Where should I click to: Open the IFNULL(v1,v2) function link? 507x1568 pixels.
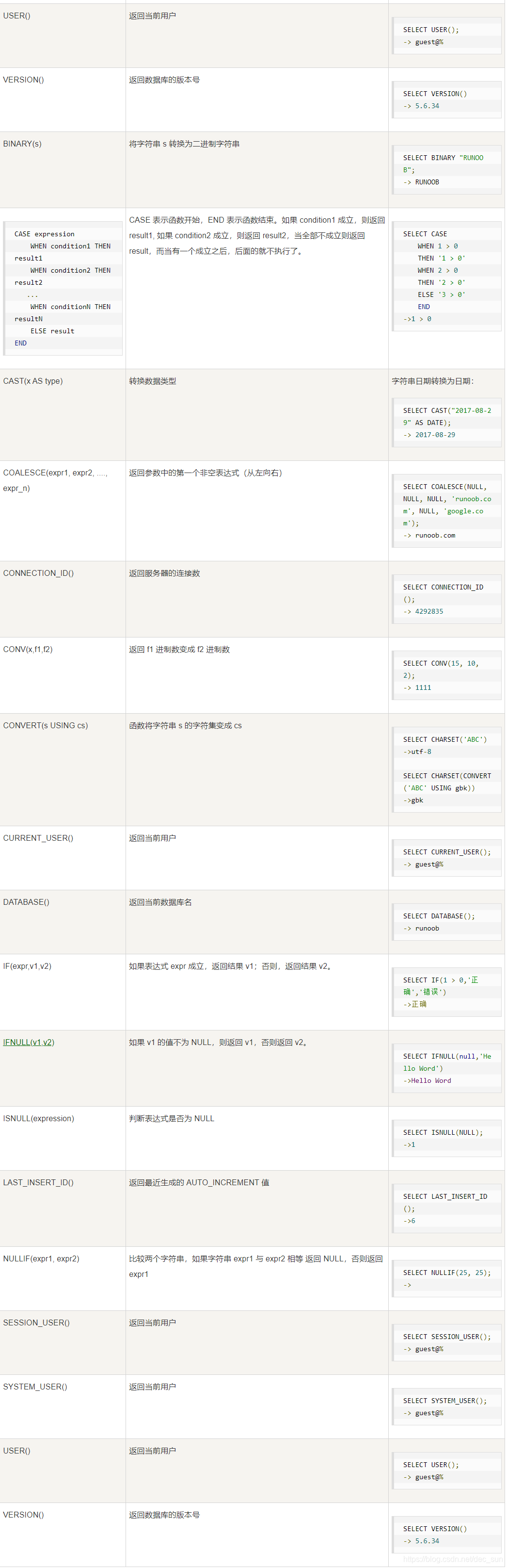coord(29,1042)
